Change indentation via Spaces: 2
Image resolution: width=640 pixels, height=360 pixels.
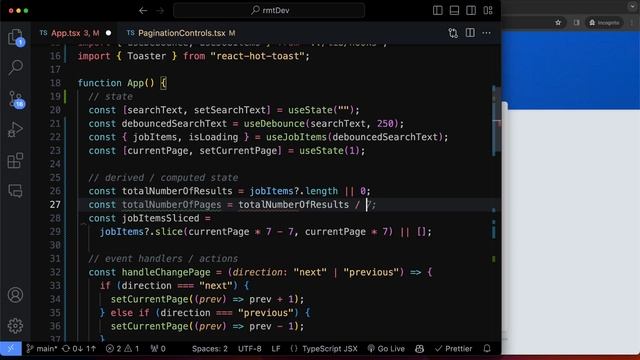pos(210,349)
